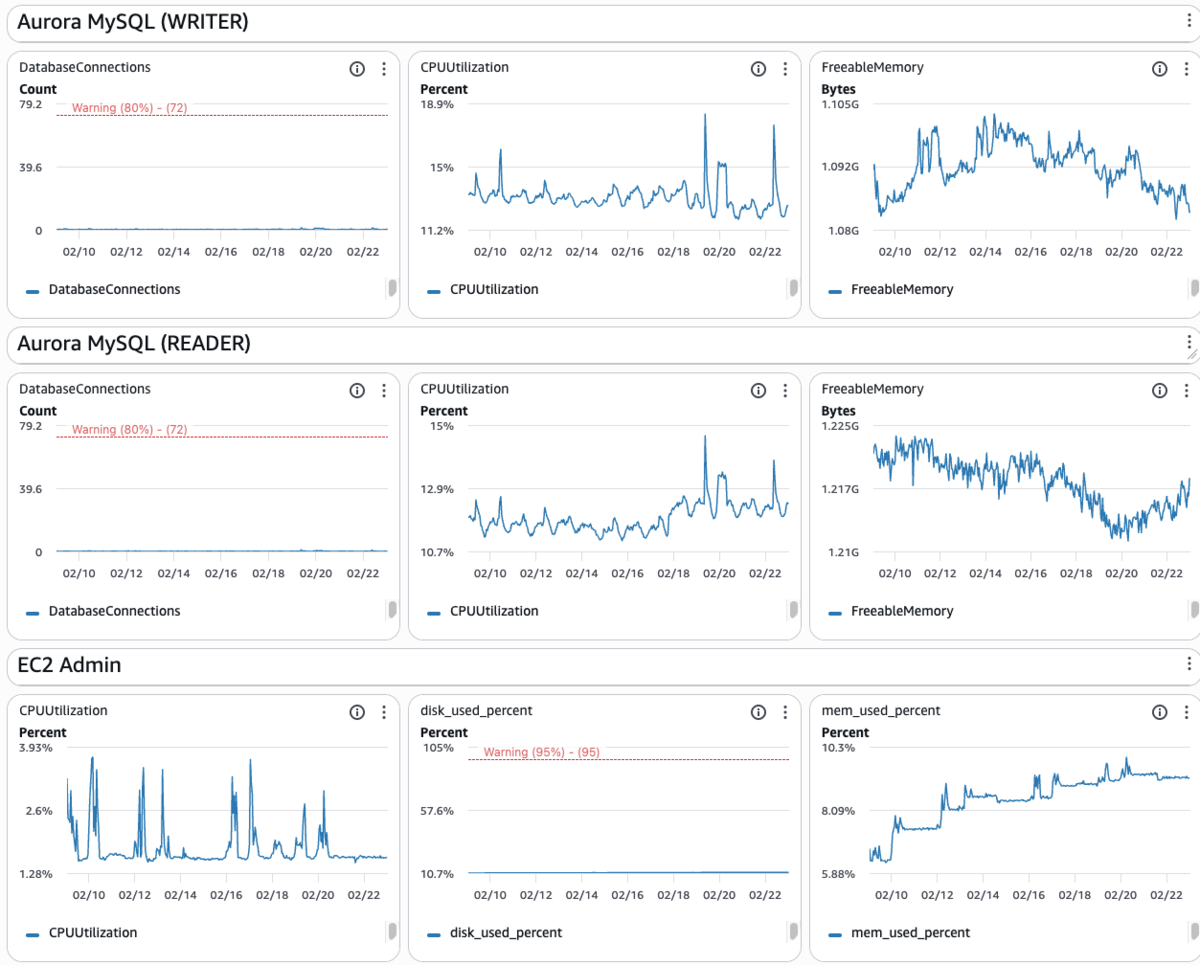Image resolution: width=1200 pixels, height=965 pixels.
Task: Click the mem_used_percent legend color swatch
Action: (835, 935)
